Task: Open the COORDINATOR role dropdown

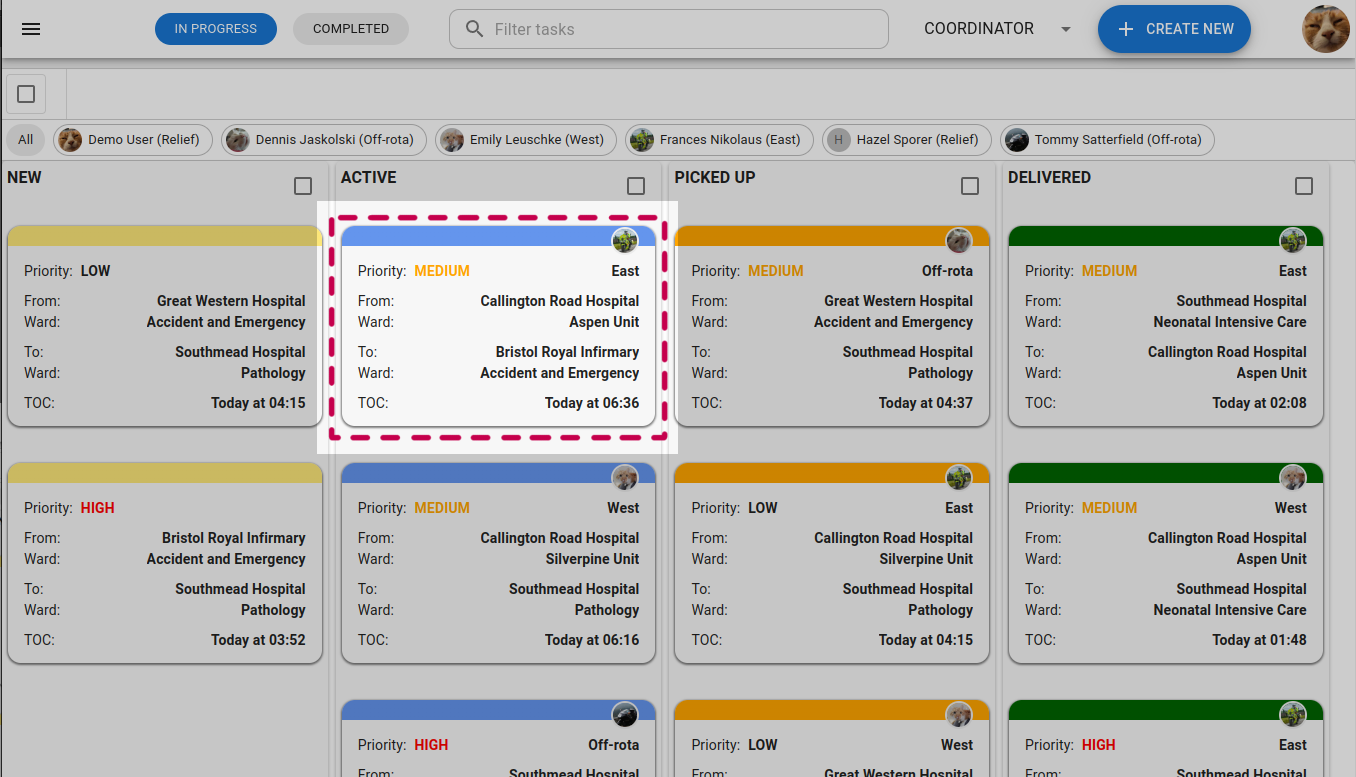Action: [x=997, y=28]
